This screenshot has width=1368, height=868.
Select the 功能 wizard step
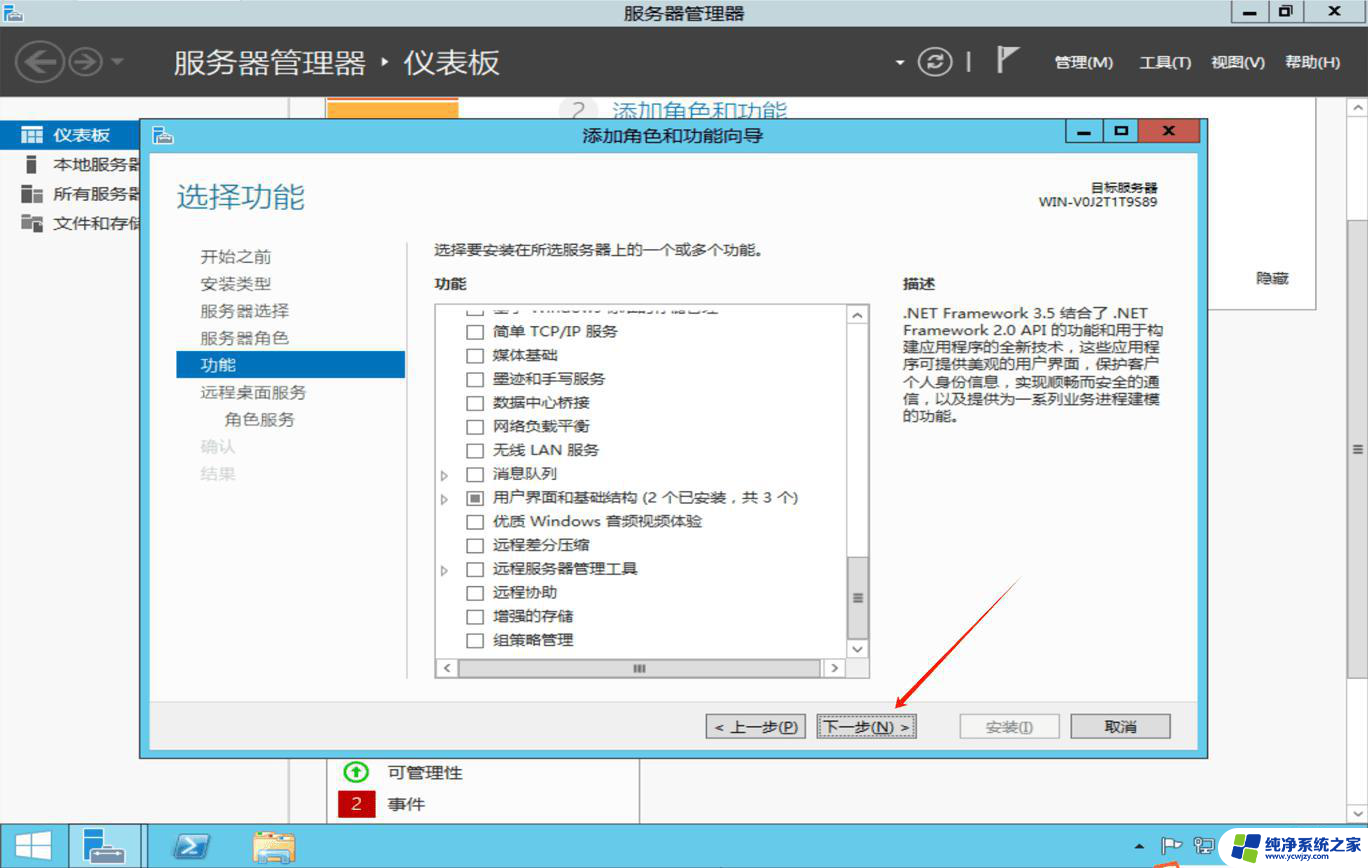pyautogui.click(x=290, y=365)
